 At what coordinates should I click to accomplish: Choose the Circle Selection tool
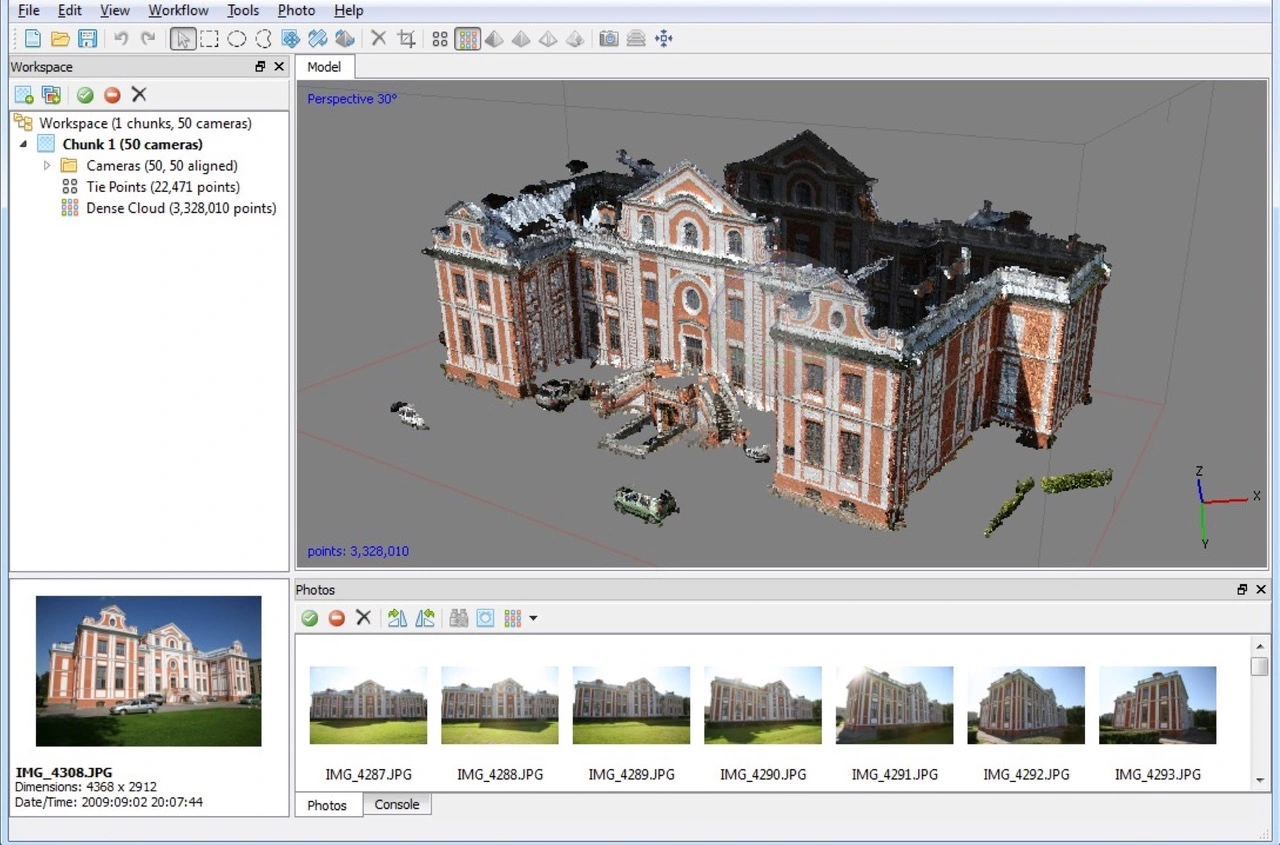(237, 39)
